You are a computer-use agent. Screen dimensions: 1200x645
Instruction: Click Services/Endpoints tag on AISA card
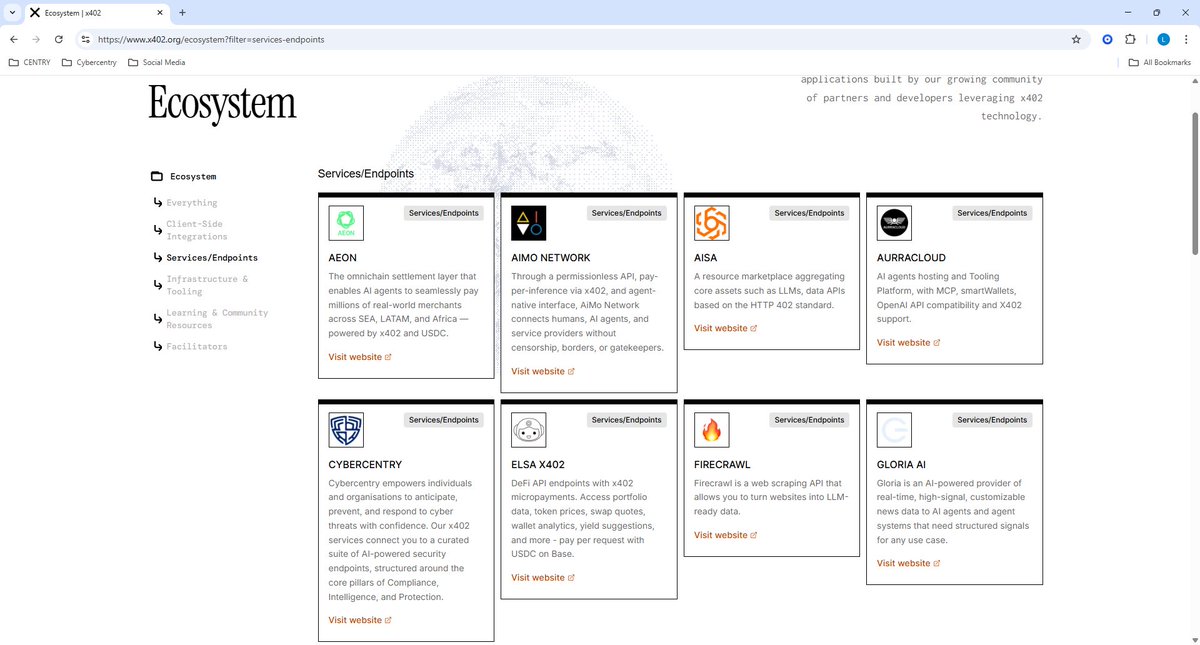point(809,213)
